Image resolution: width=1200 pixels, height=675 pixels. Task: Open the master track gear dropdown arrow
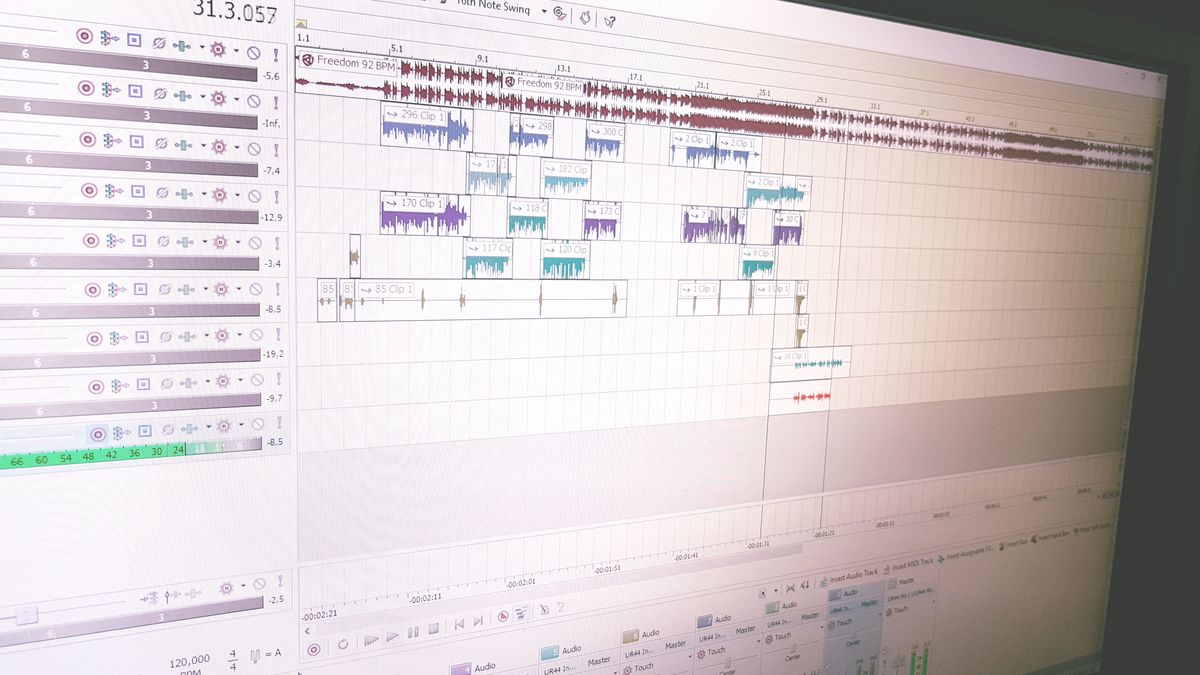(x=242, y=587)
